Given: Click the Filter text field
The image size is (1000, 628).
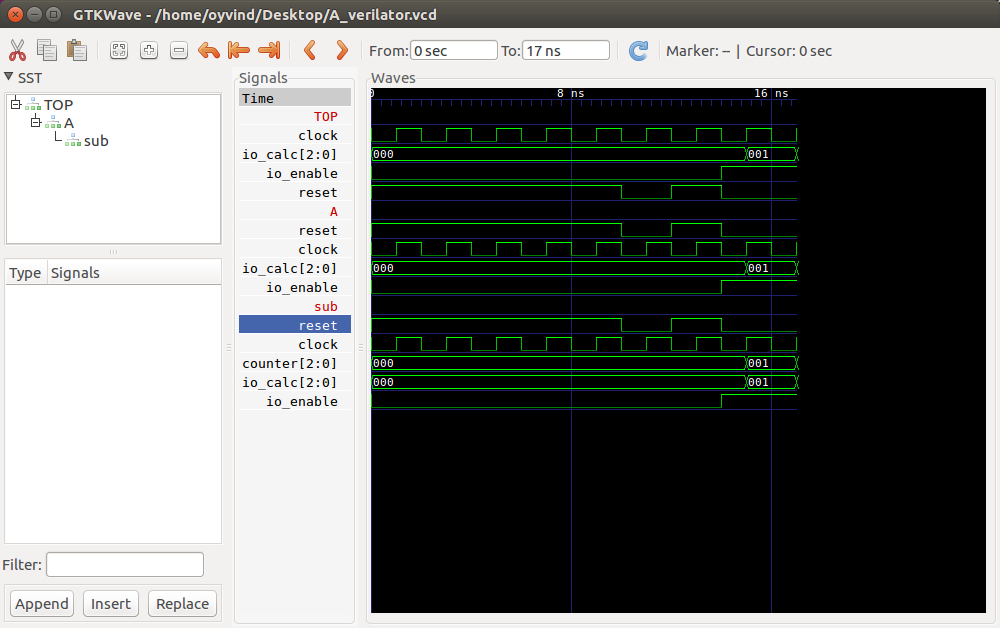Looking at the screenshot, I should point(125,565).
